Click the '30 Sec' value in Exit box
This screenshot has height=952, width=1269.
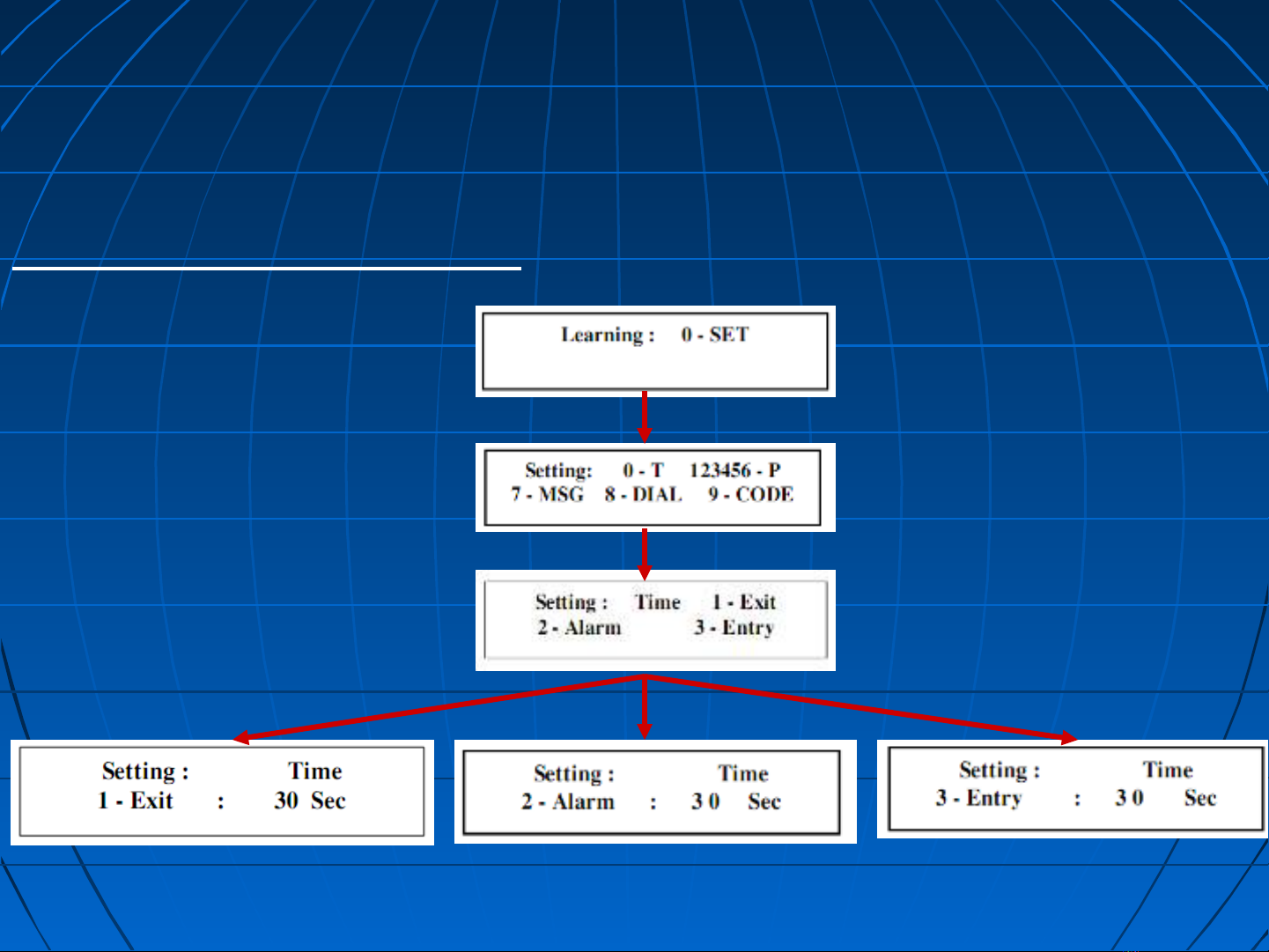click(309, 801)
